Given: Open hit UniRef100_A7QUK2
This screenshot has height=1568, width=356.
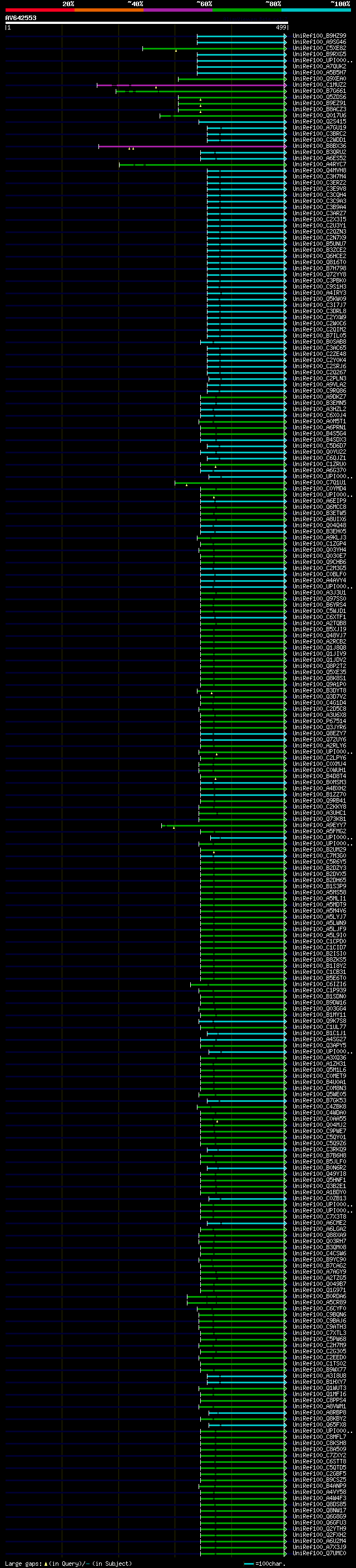Looking at the screenshot, I should (x=319, y=66).
